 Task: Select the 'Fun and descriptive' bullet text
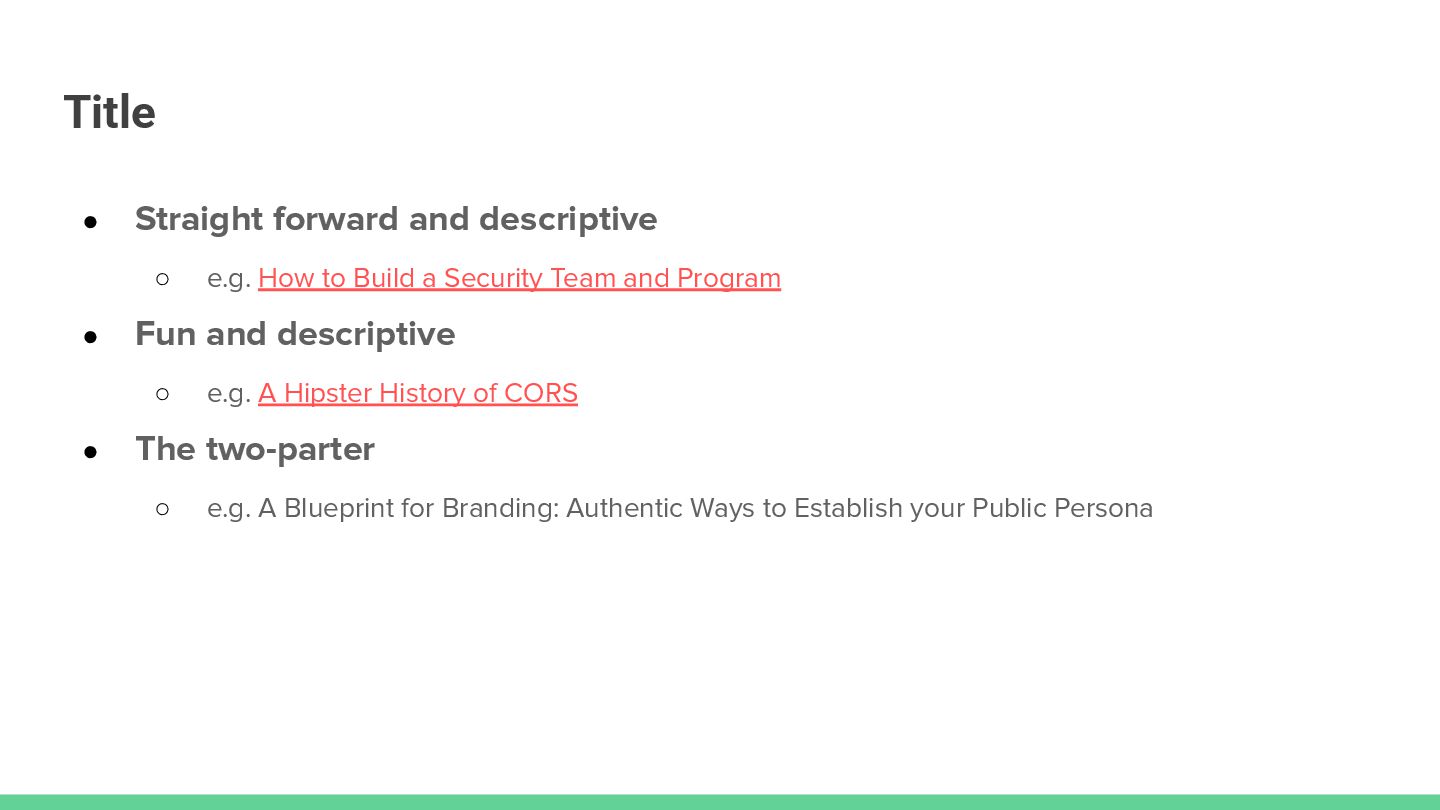[x=295, y=334]
